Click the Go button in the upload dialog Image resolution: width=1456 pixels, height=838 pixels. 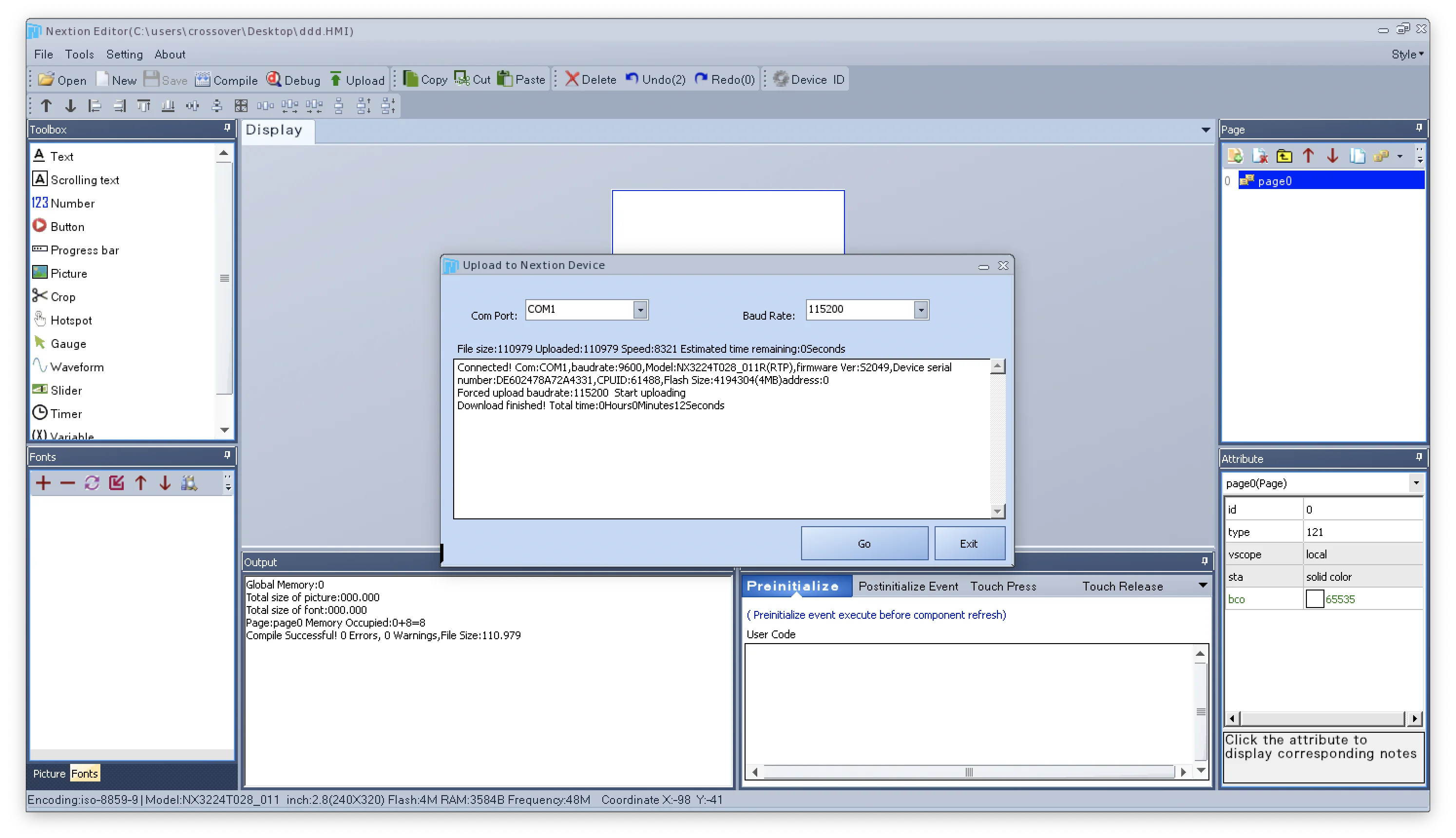coord(864,543)
